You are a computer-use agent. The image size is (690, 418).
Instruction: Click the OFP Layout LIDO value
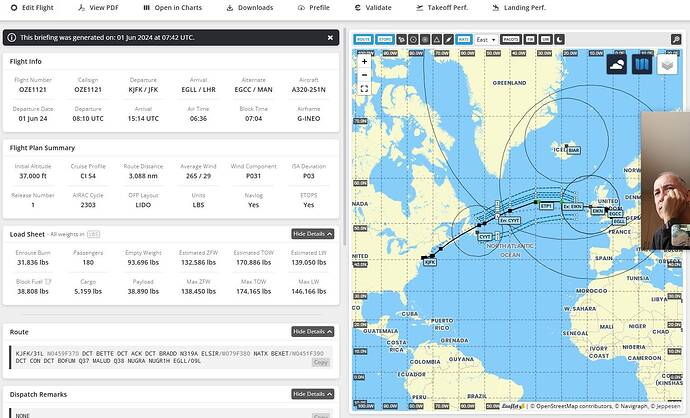[x=143, y=205]
